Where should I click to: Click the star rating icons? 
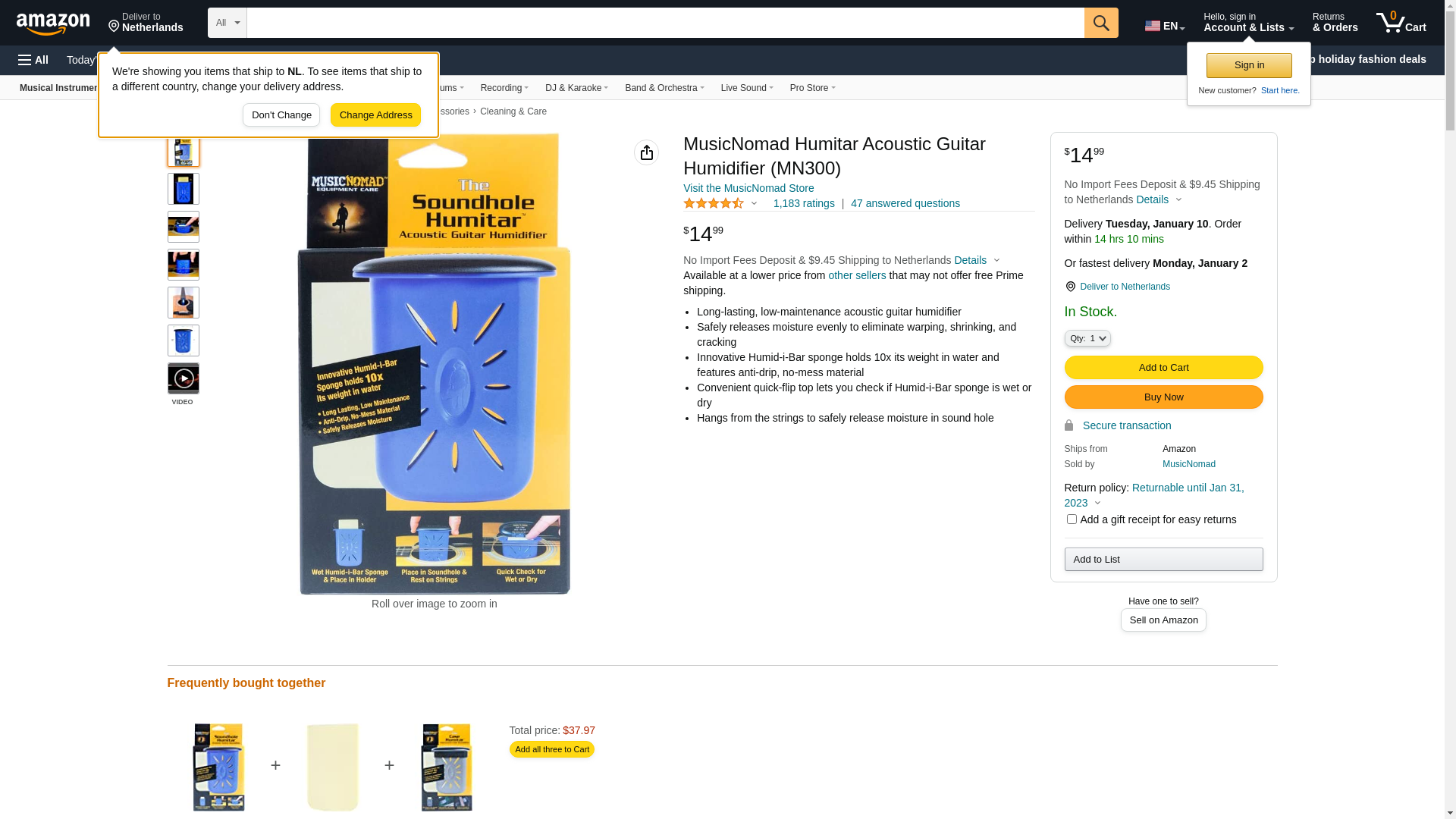pyautogui.click(x=714, y=203)
